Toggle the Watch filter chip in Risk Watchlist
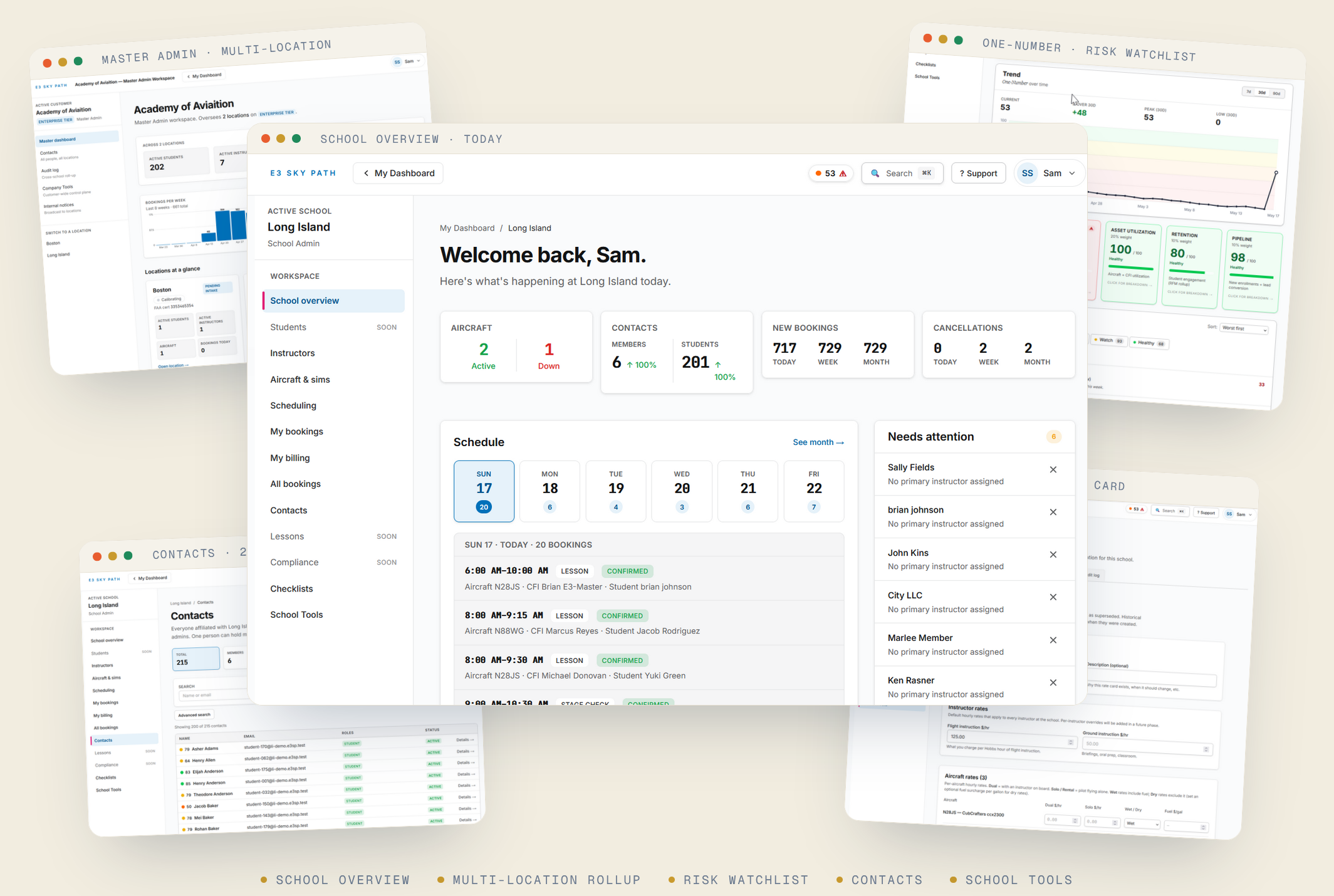The width and height of the screenshot is (1334, 896). [1109, 340]
